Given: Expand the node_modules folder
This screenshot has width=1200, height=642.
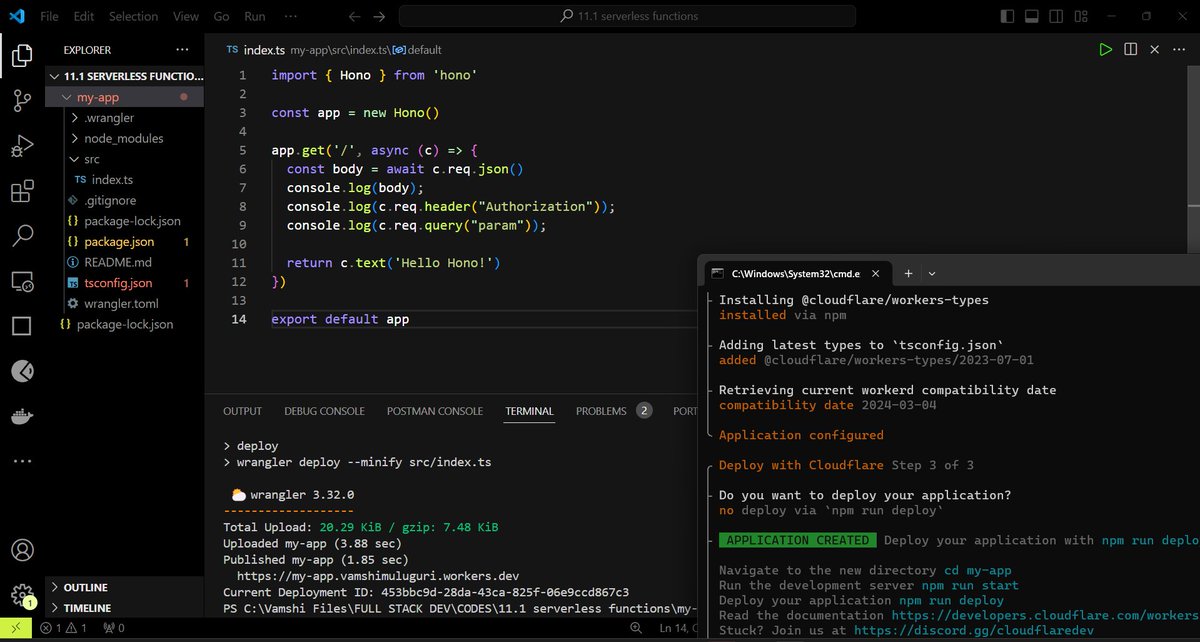Looking at the screenshot, I should point(125,138).
